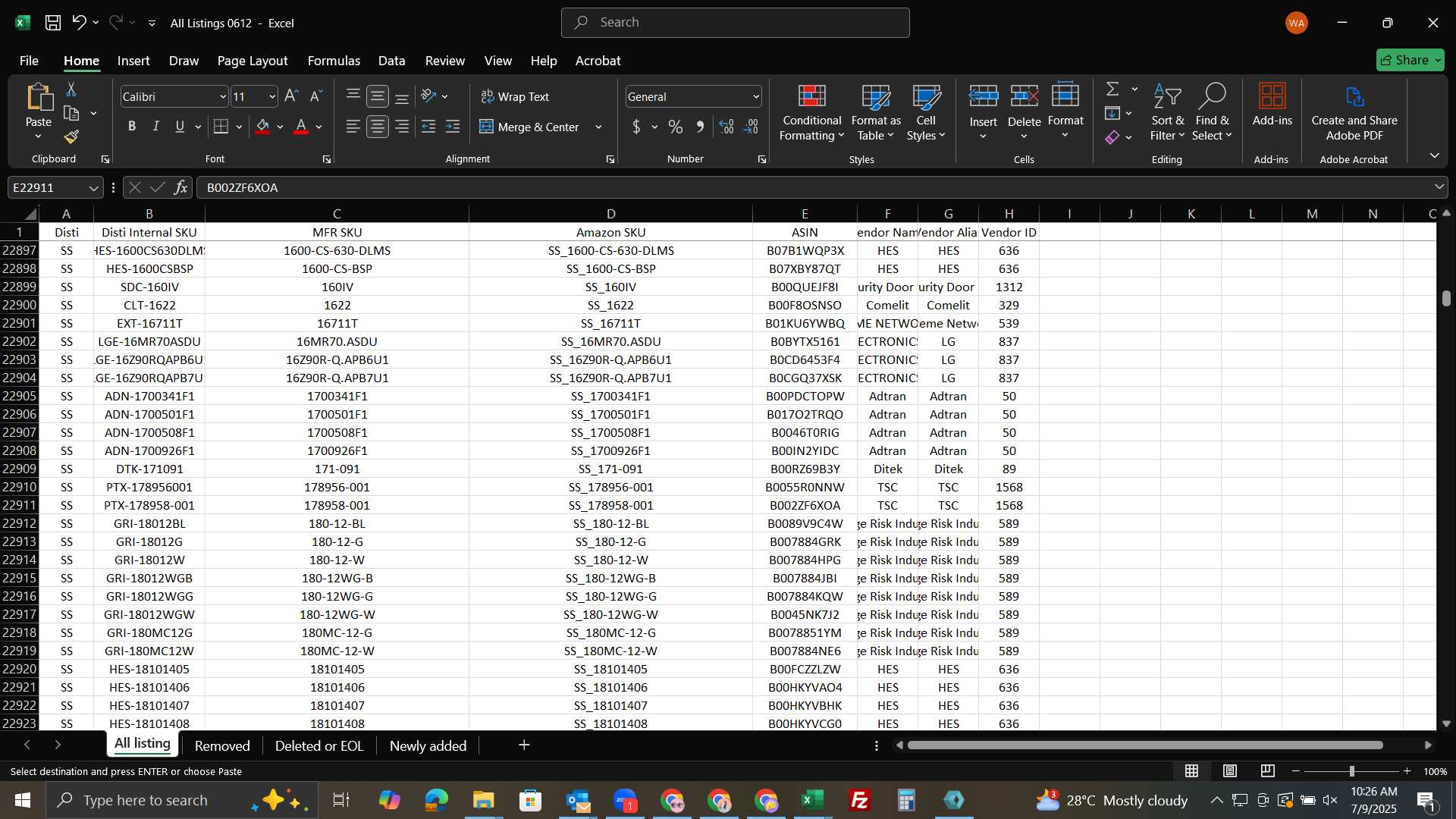This screenshot has height=819, width=1456.
Task: Click the Borders icon
Action: [x=221, y=127]
